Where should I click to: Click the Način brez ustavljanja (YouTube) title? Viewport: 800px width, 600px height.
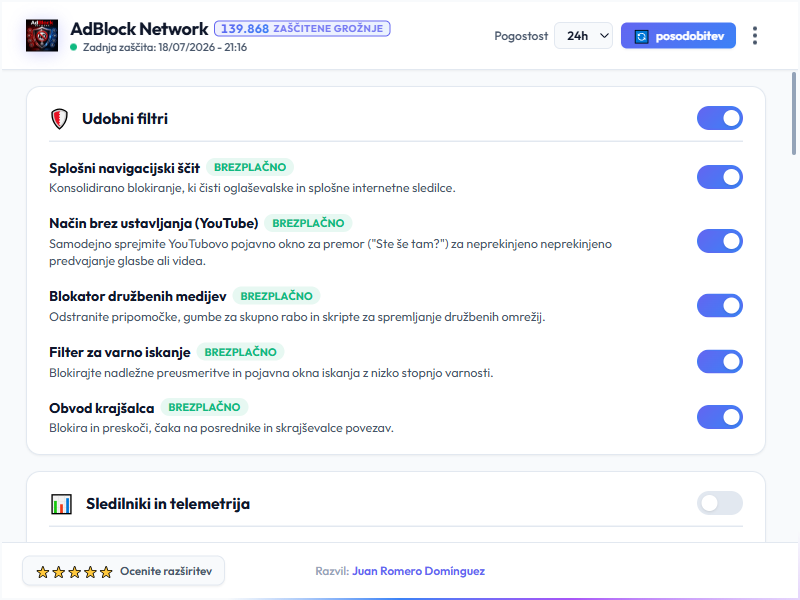click(154, 224)
